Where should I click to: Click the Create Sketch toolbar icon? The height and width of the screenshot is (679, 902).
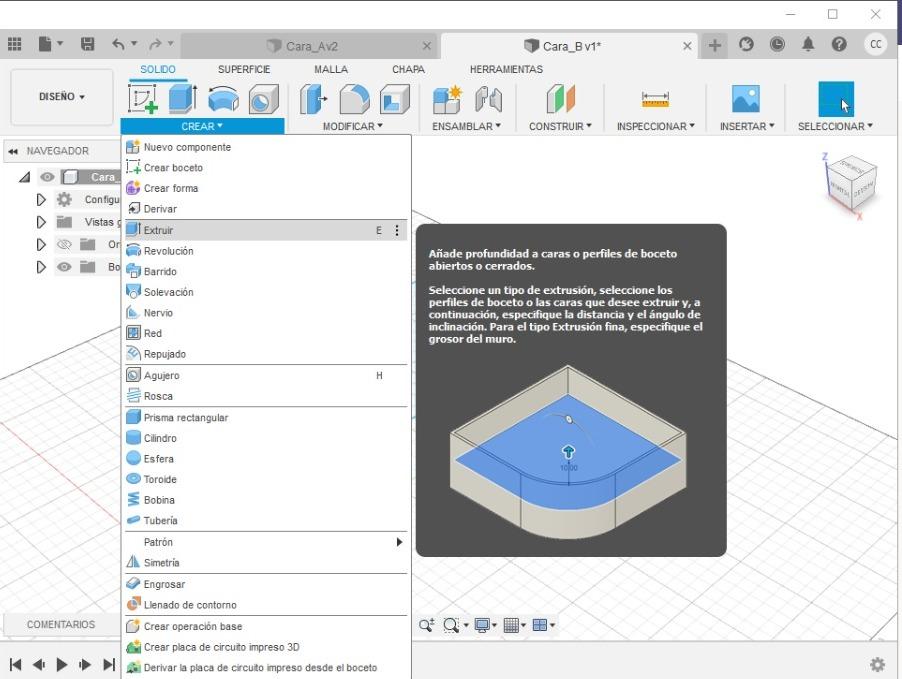coord(143,98)
